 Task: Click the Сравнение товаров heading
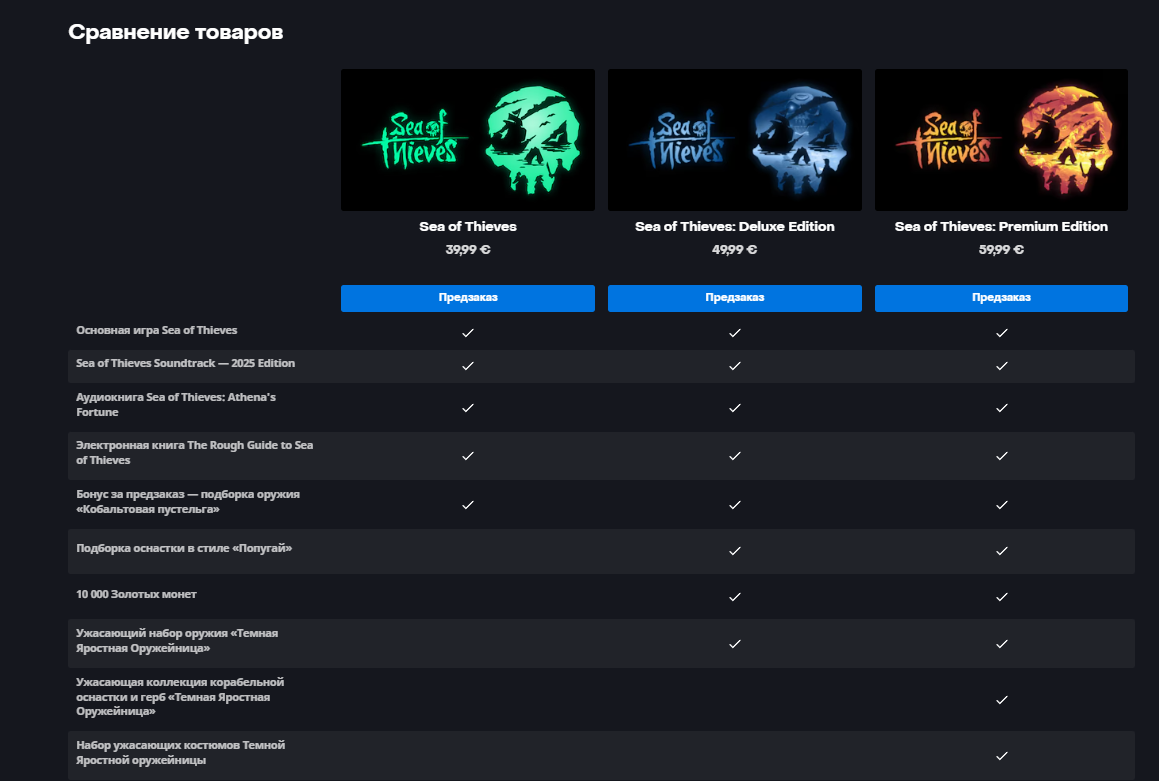coord(176,32)
